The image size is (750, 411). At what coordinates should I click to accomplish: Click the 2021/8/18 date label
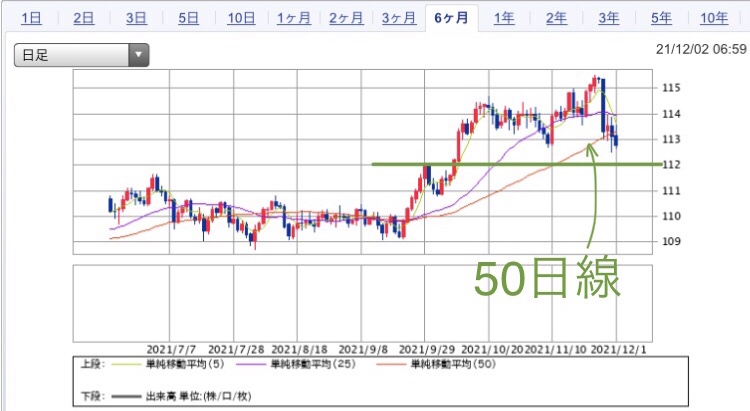[299, 350]
